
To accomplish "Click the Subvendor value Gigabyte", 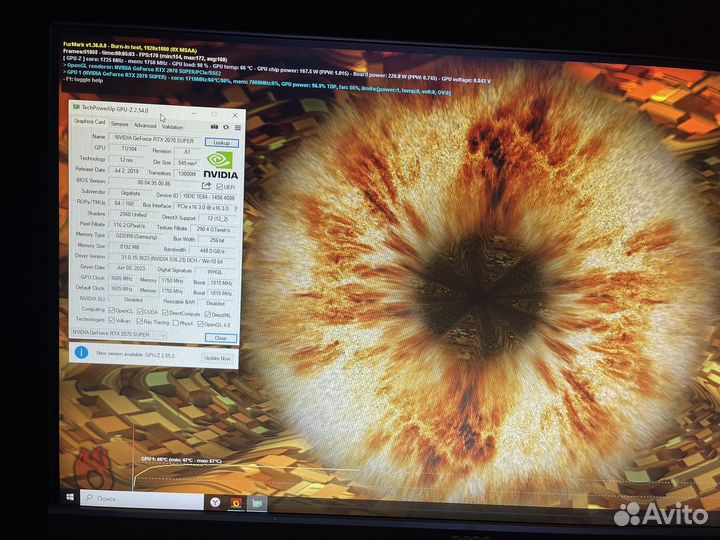I will pyautogui.click(x=130, y=193).
